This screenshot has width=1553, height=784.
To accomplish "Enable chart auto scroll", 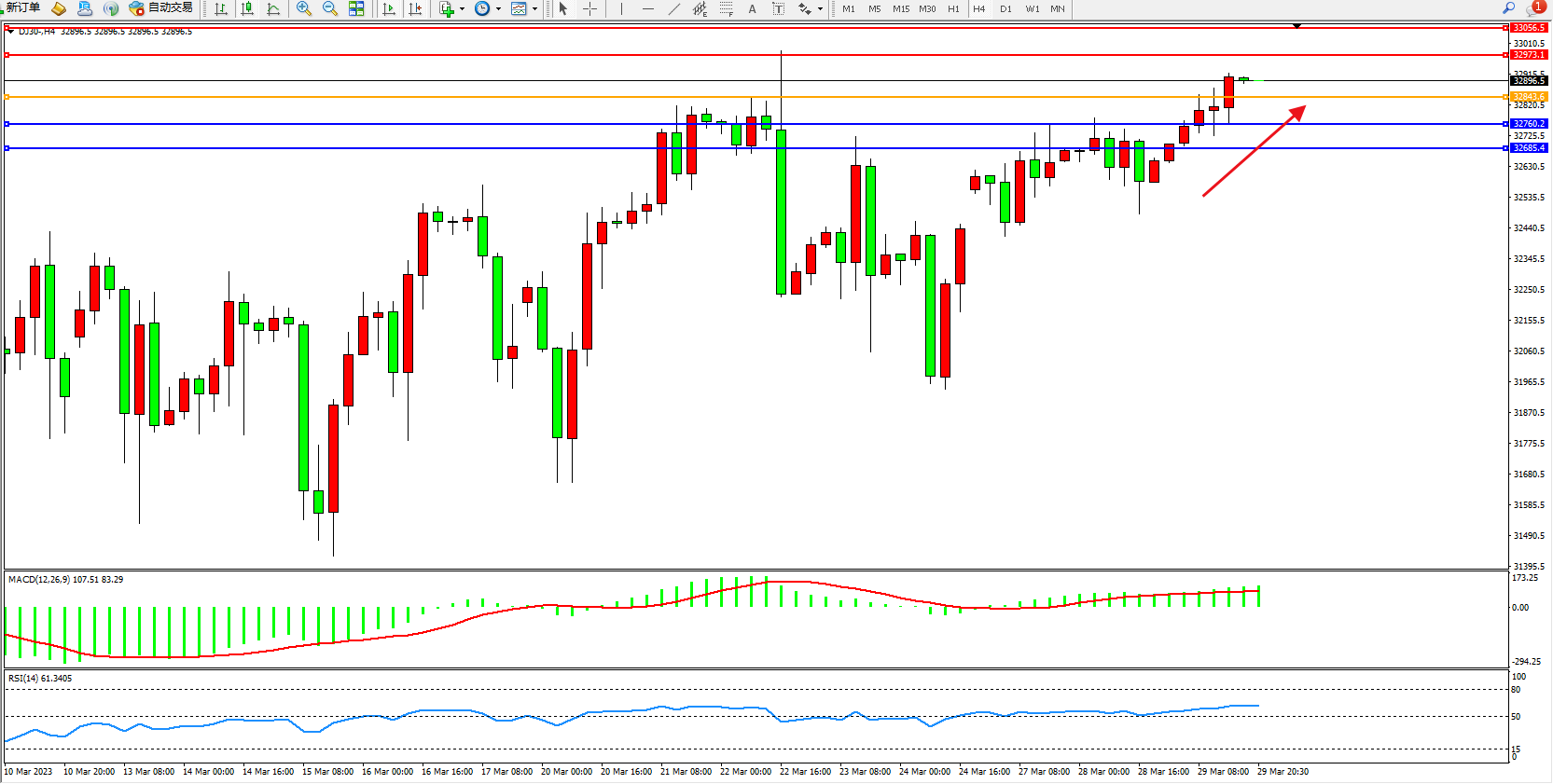I will point(389,8).
